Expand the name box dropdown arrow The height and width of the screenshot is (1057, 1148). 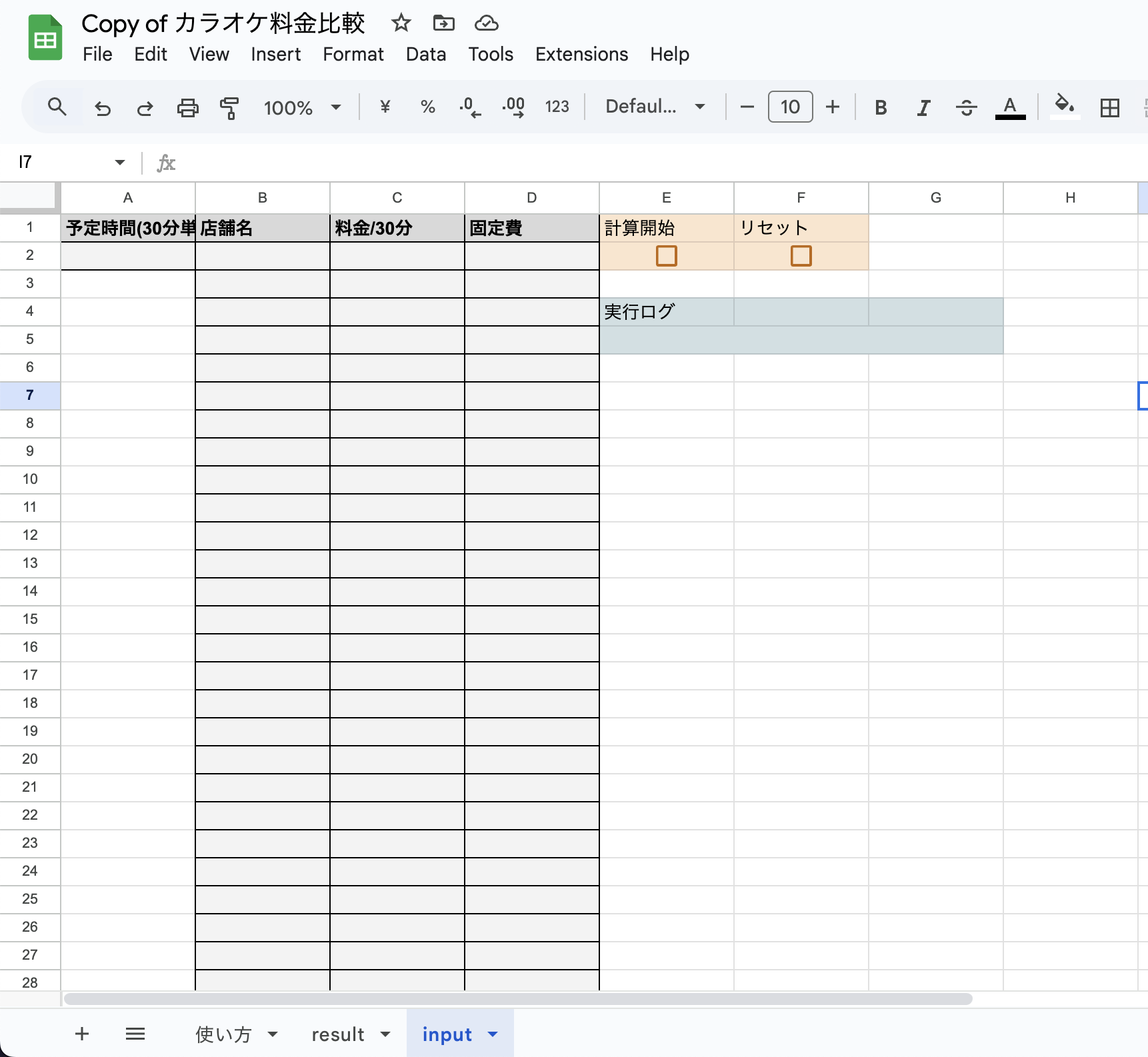pos(120,162)
